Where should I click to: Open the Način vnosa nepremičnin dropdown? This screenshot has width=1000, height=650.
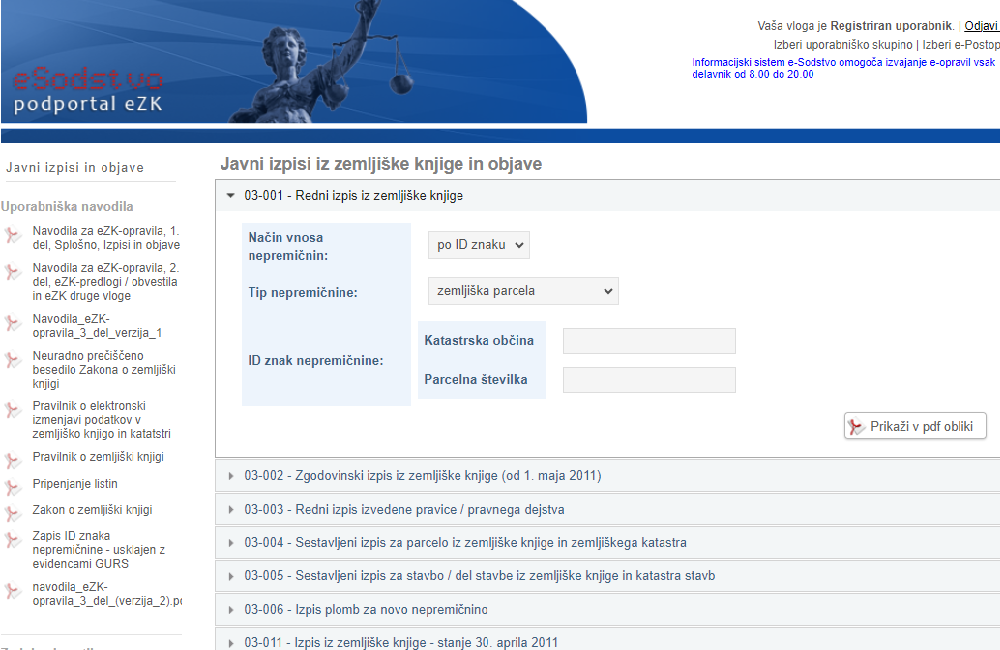478,245
